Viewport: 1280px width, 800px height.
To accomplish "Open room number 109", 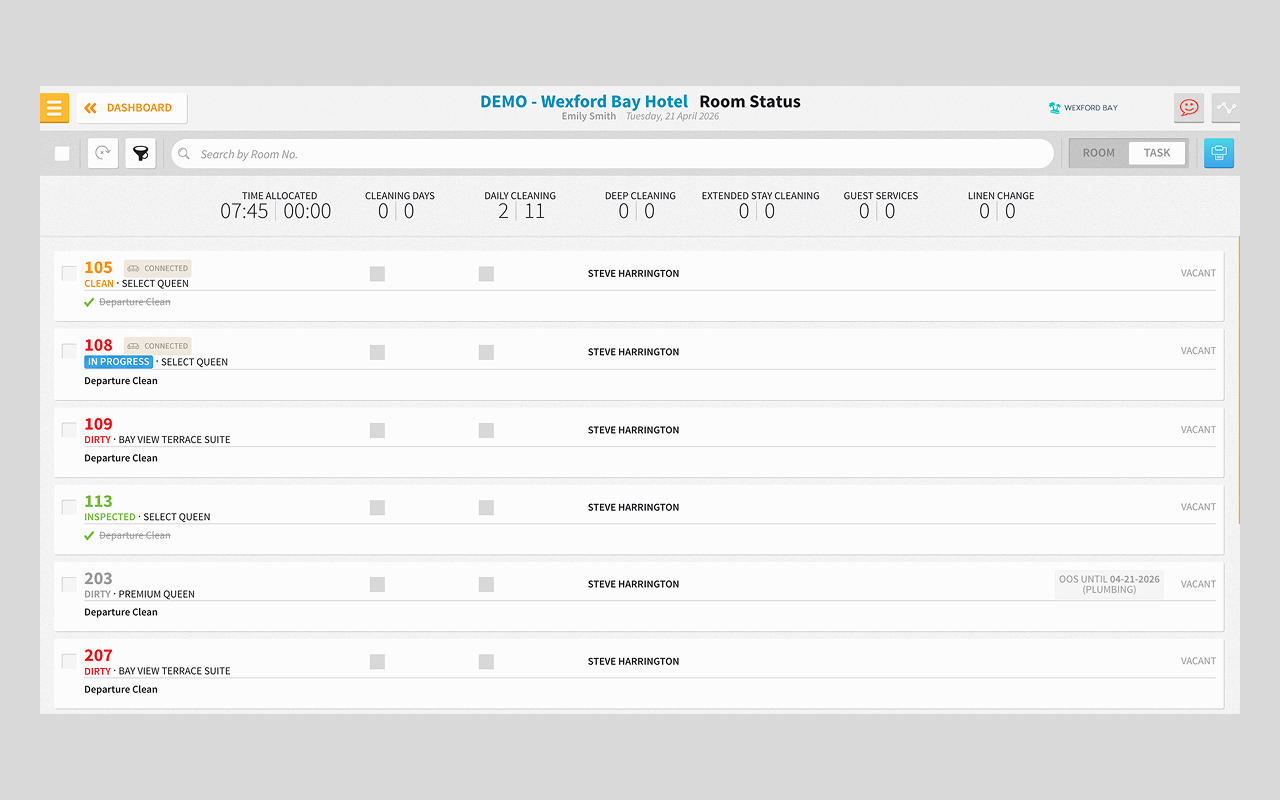I will [x=98, y=424].
